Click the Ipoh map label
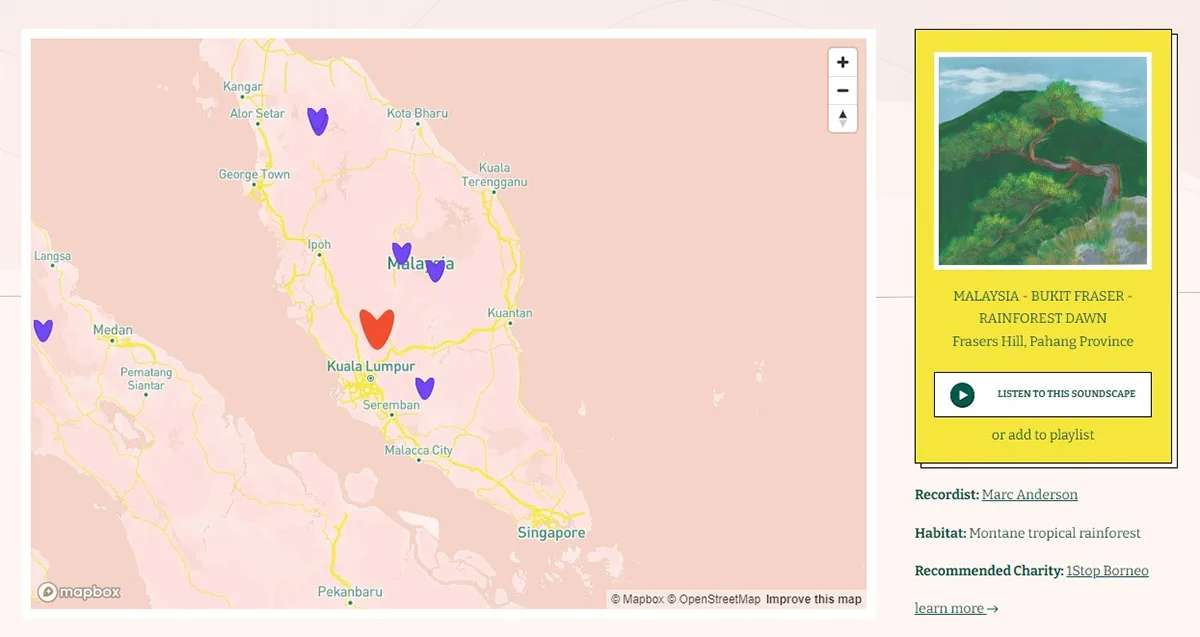Image resolution: width=1200 pixels, height=637 pixels. (319, 244)
